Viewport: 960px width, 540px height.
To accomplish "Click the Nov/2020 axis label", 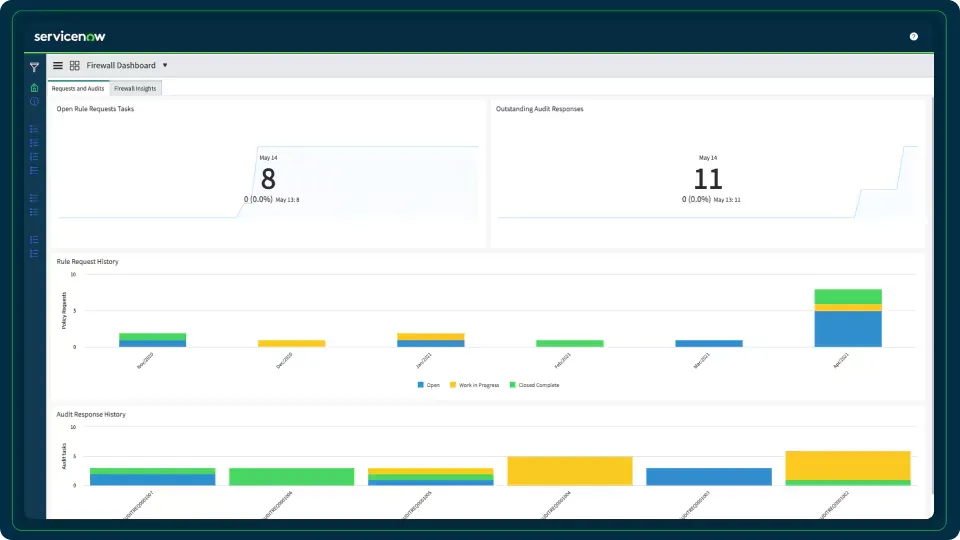I will pos(145,361).
